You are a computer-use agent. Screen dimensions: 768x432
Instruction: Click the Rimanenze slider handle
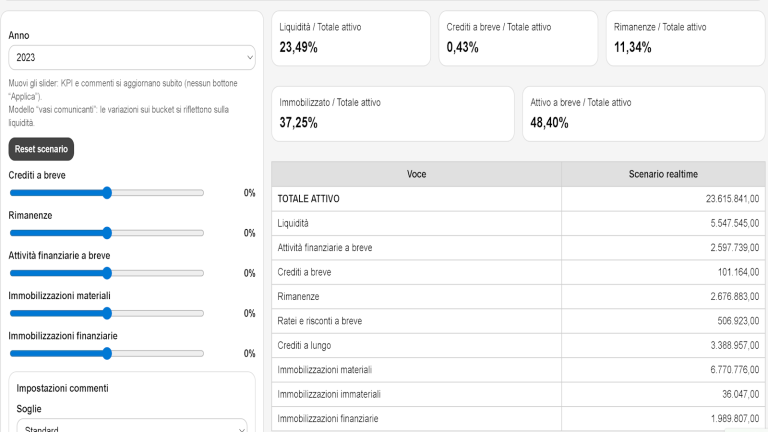[x=106, y=233]
